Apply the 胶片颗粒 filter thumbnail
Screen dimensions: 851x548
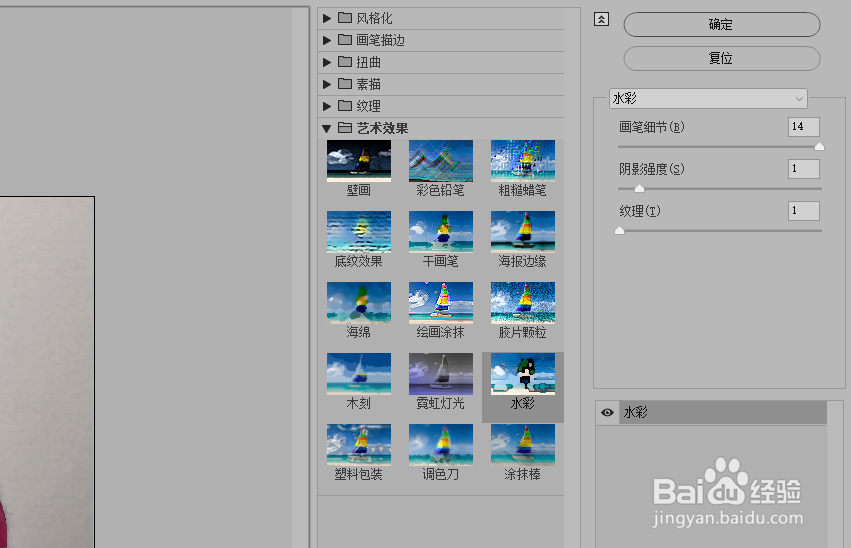coord(523,303)
